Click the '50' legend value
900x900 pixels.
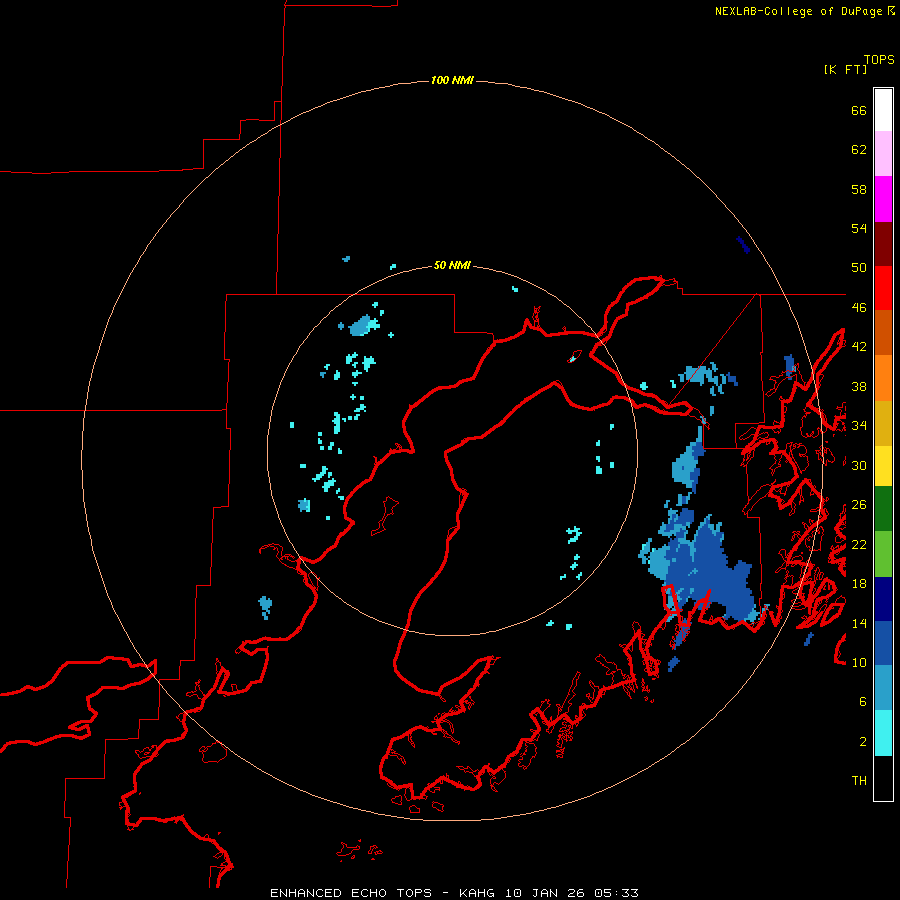click(859, 268)
